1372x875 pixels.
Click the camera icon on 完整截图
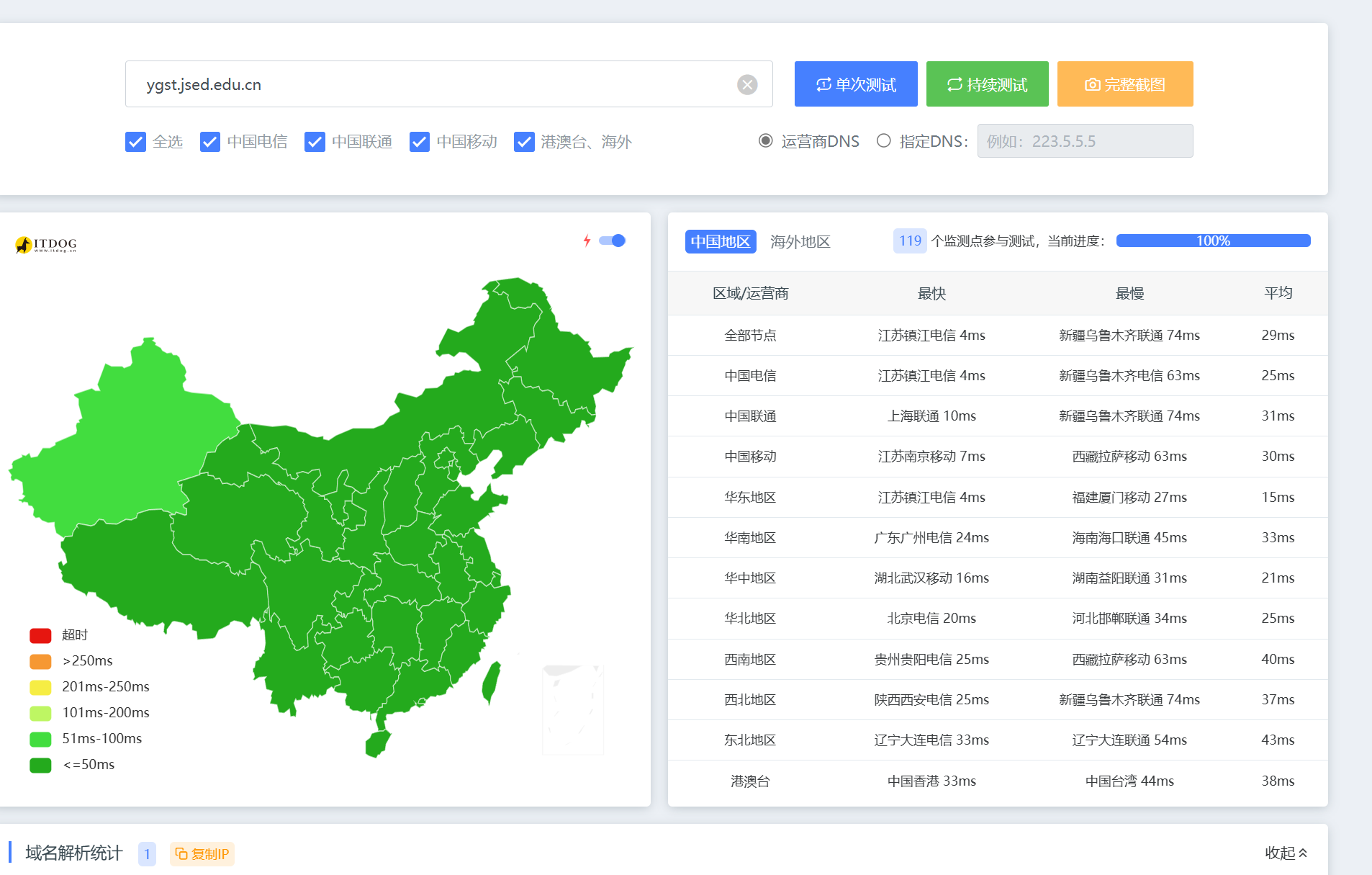tap(1092, 85)
